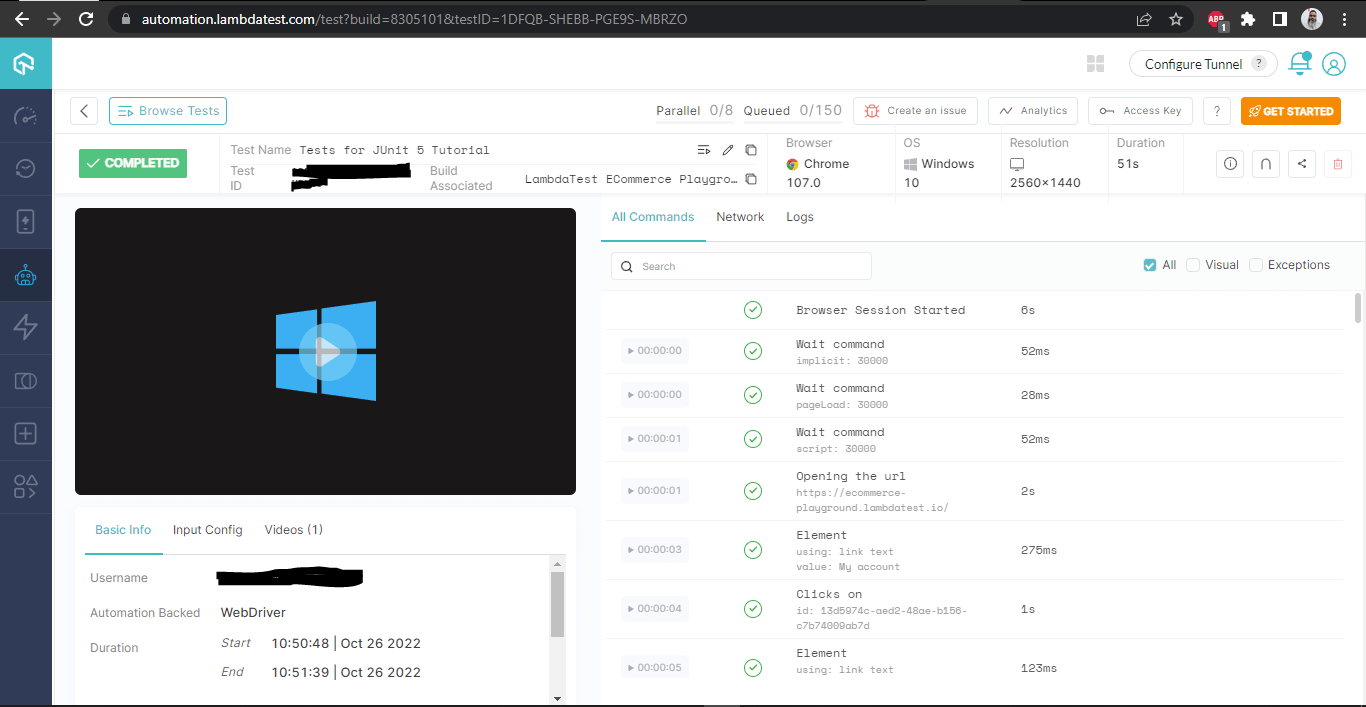Open the user profile avatar icon
1366x707 pixels.
(x=1334, y=64)
